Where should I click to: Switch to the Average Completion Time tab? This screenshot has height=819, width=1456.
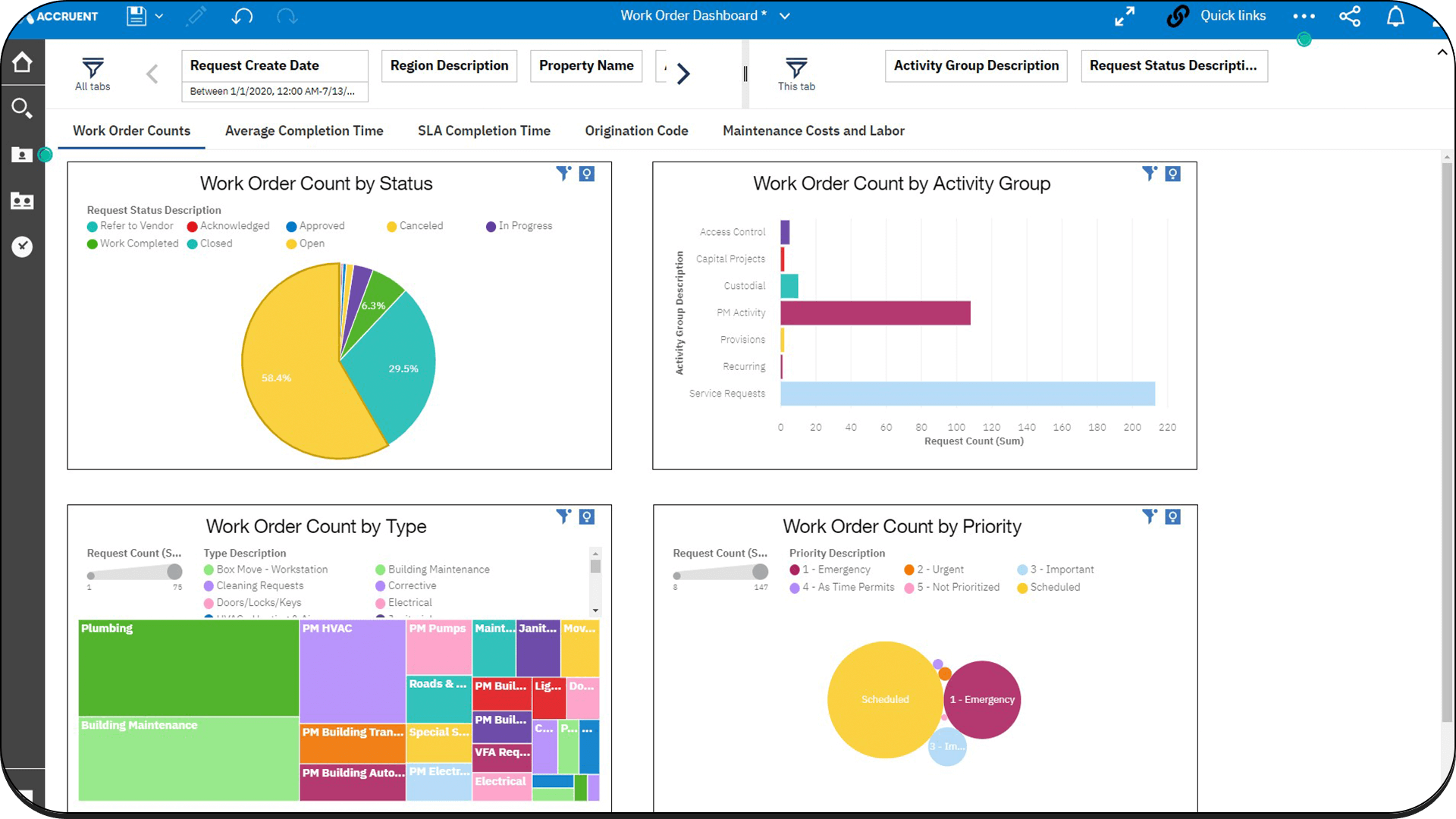(304, 130)
